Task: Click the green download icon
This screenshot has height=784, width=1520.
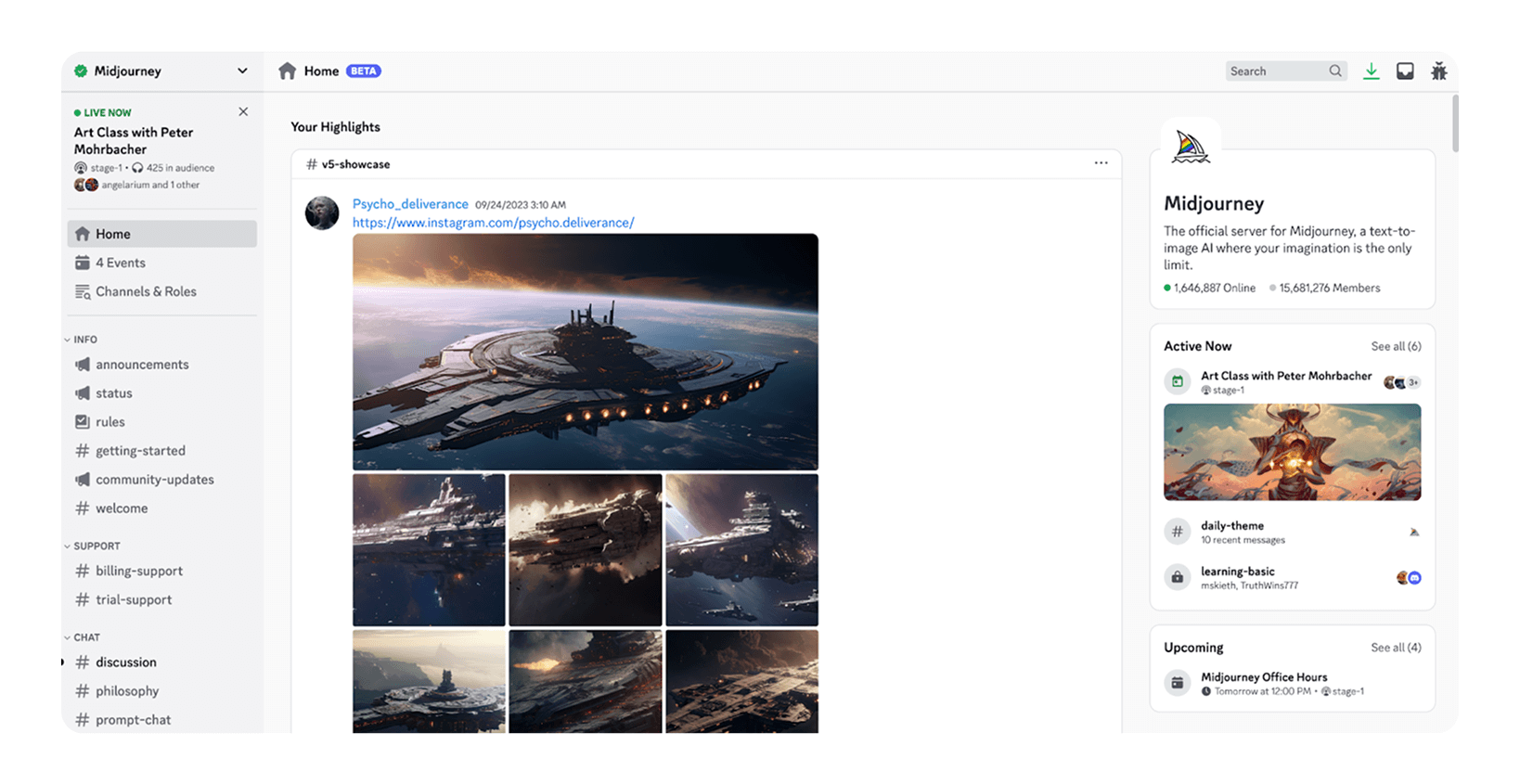Action: point(1371,71)
